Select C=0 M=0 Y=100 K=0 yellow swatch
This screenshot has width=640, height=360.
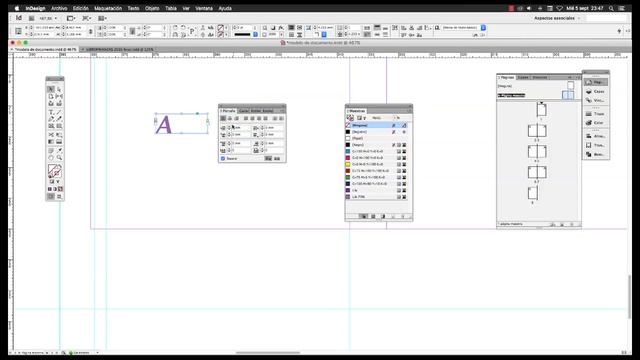(376, 164)
